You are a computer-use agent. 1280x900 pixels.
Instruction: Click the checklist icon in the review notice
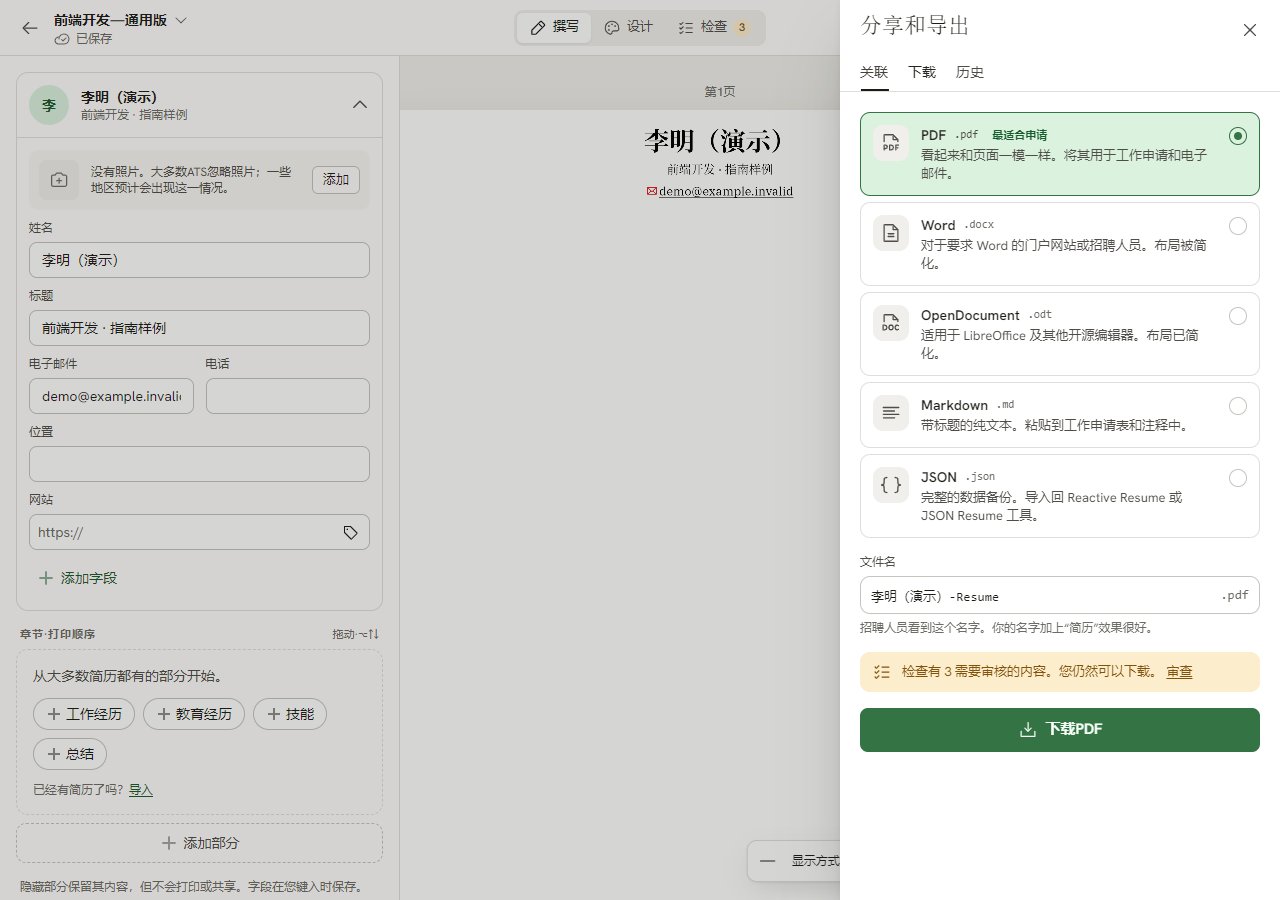click(x=882, y=672)
